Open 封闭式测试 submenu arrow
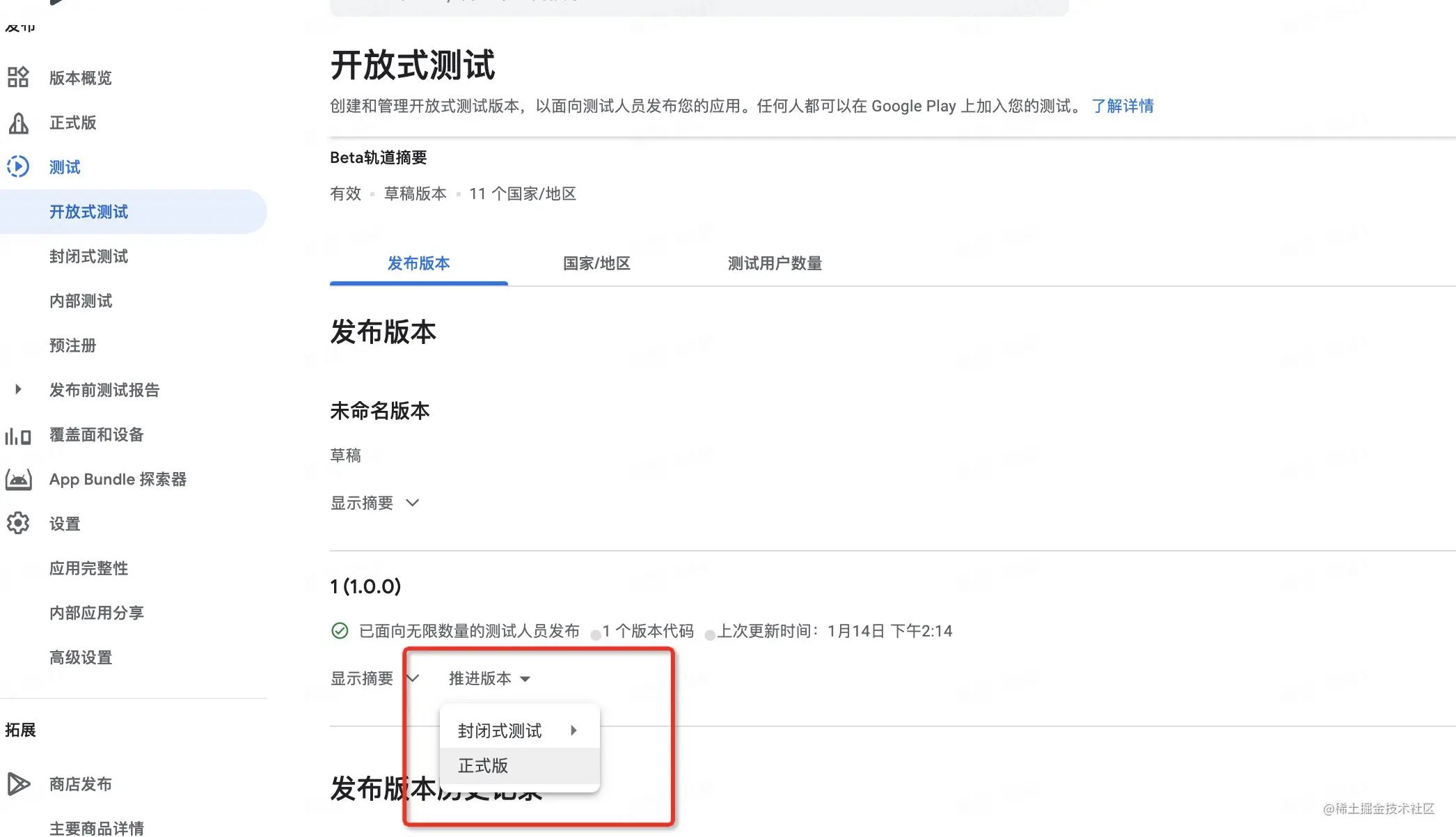This screenshot has width=1456, height=837. tap(575, 730)
